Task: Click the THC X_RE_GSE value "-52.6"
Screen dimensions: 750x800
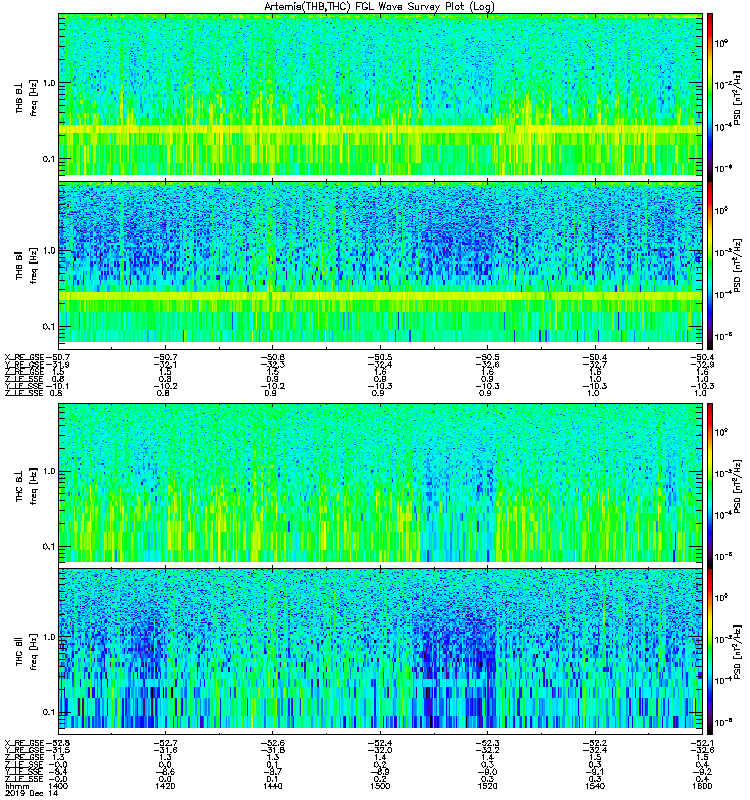Action: click(272, 743)
